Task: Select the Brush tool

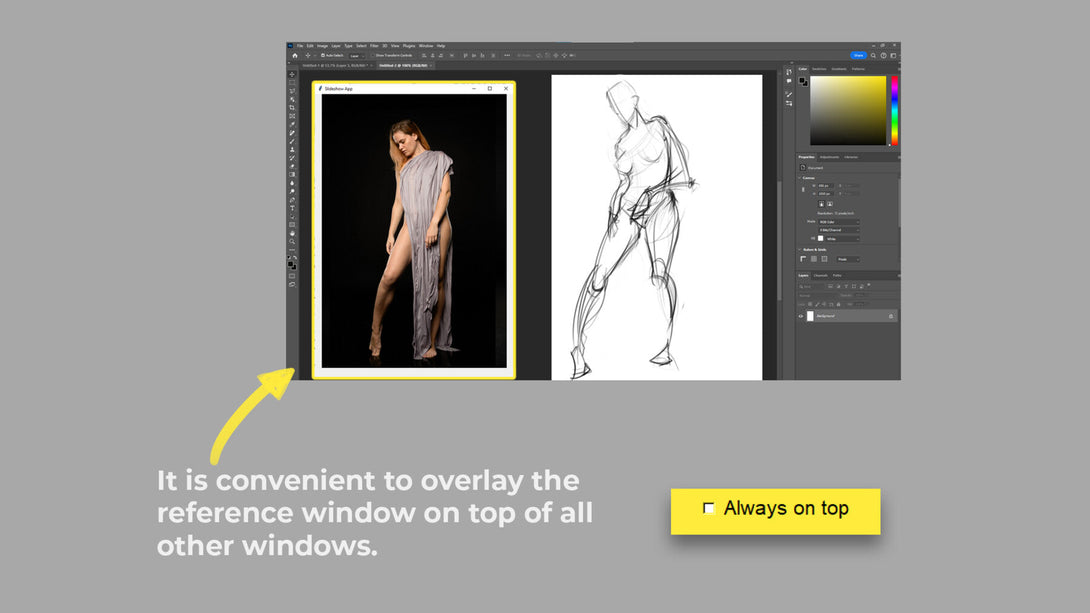Action: coord(292,141)
